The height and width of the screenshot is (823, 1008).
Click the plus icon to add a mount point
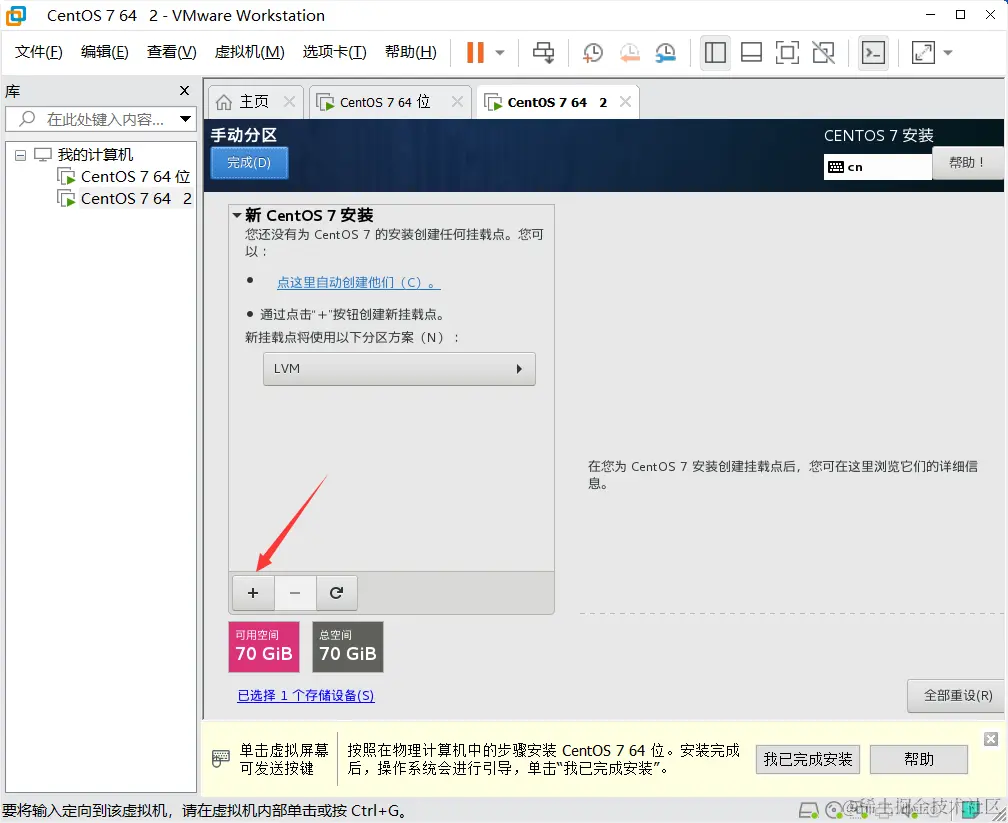point(252,593)
